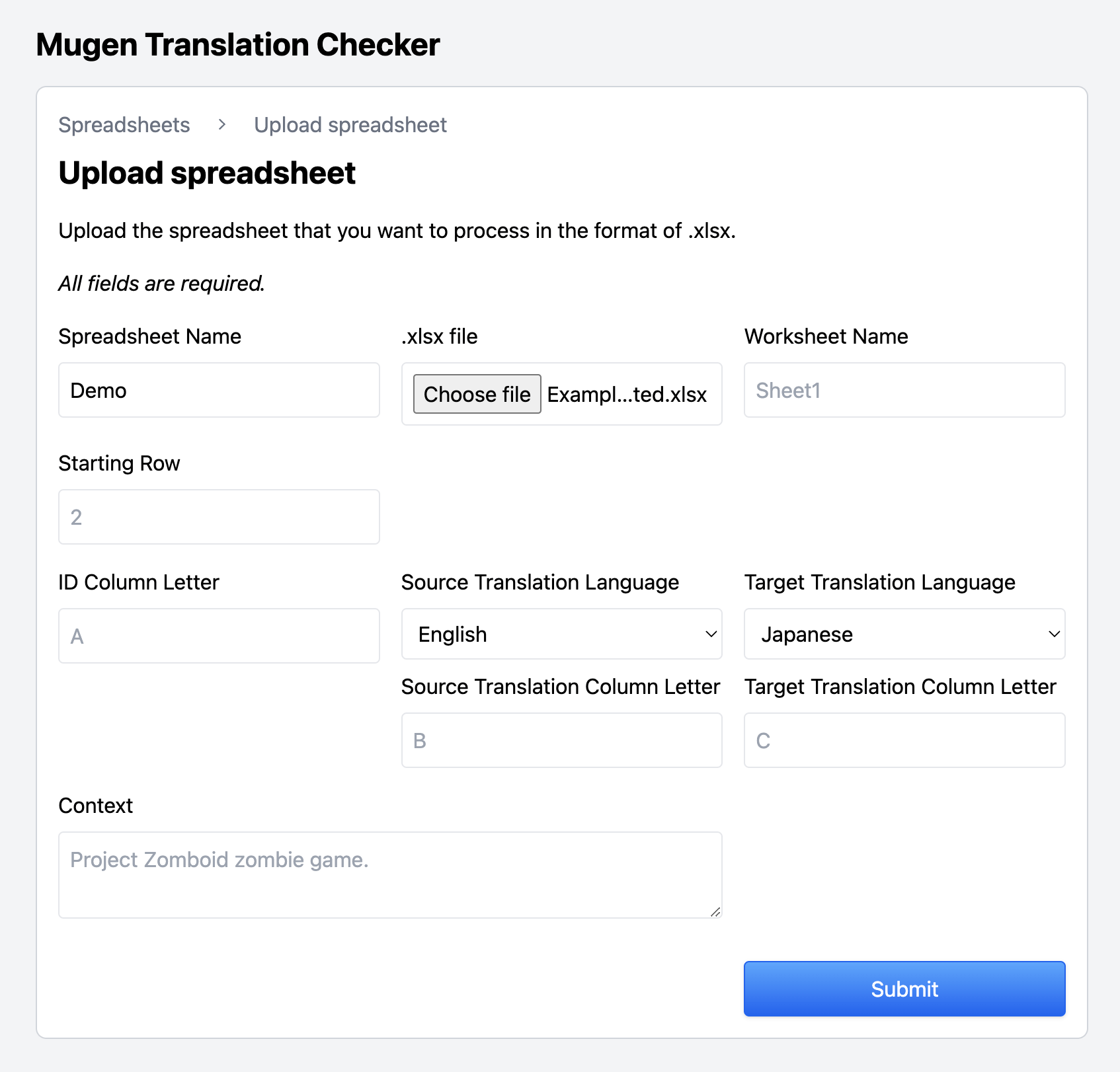Open Upload spreadsheet breadcrumb link
The height and width of the screenshot is (1072, 1120).
pyautogui.click(x=350, y=125)
